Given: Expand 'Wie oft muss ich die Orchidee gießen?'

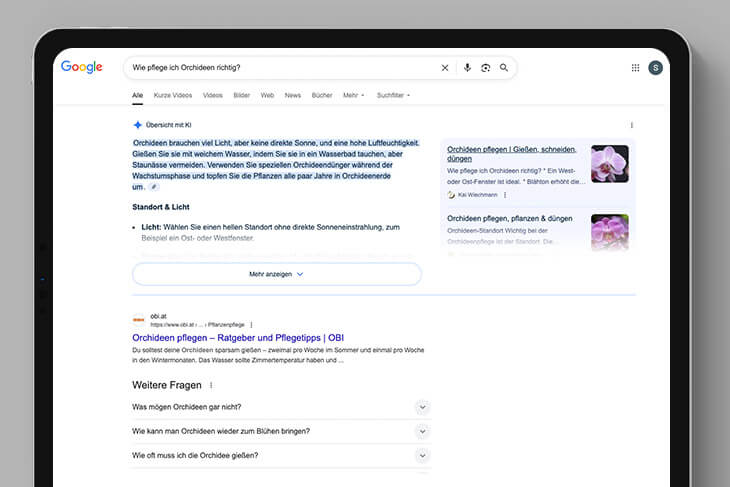Looking at the screenshot, I should coord(281,455).
